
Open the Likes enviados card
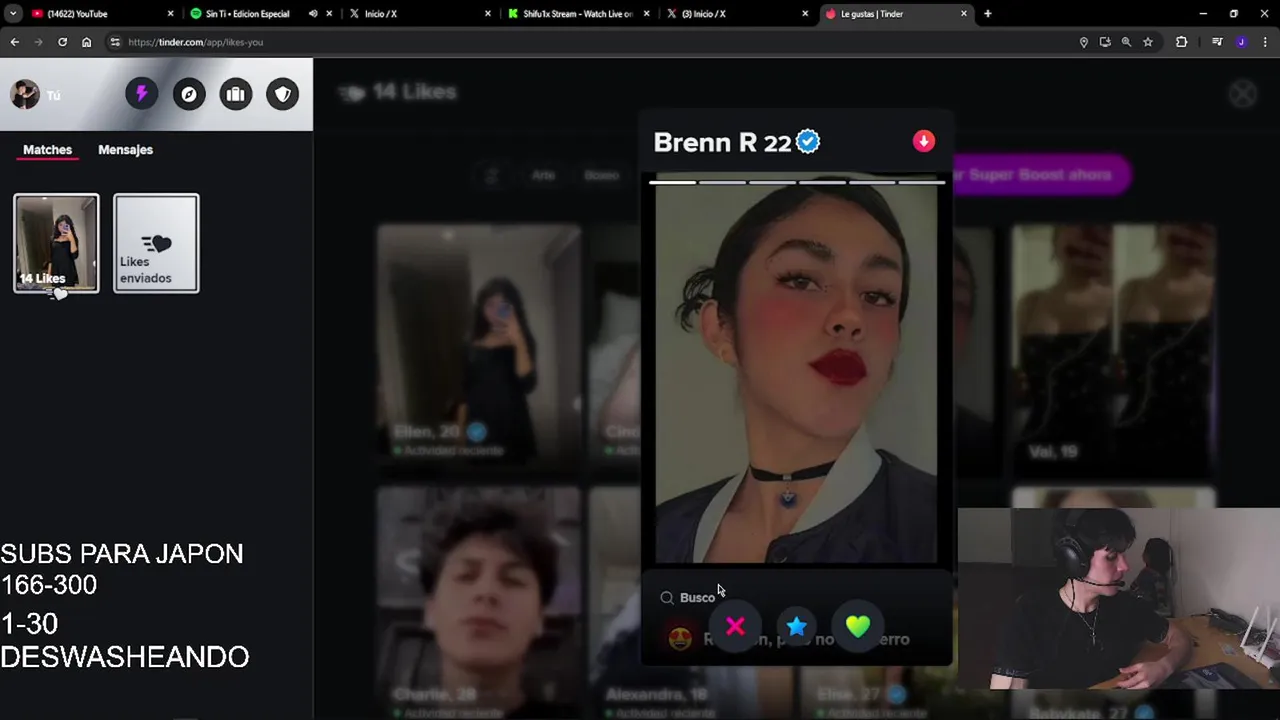point(156,243)
